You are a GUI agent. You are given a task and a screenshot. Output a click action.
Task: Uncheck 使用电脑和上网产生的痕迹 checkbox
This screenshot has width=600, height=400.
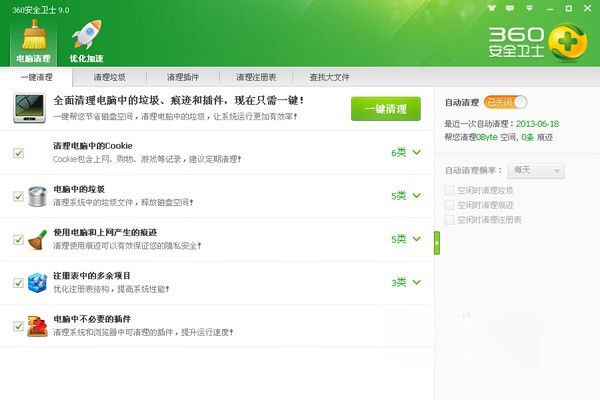coord(18,239)
